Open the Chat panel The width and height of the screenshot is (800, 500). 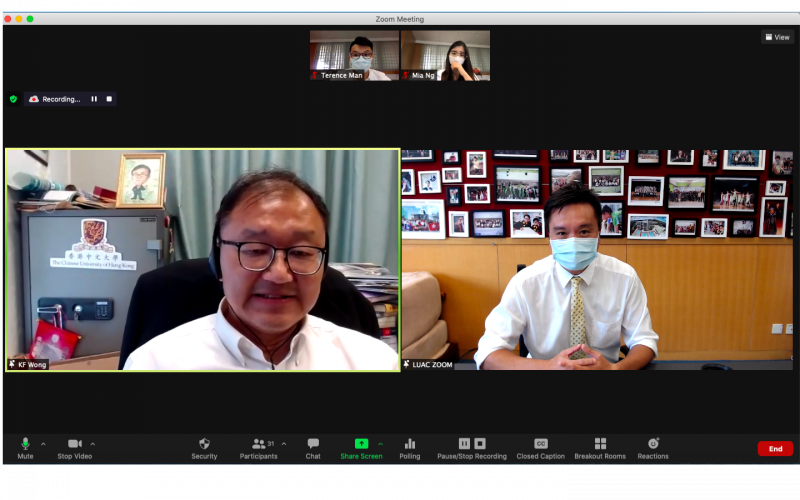tap(313, 448)
